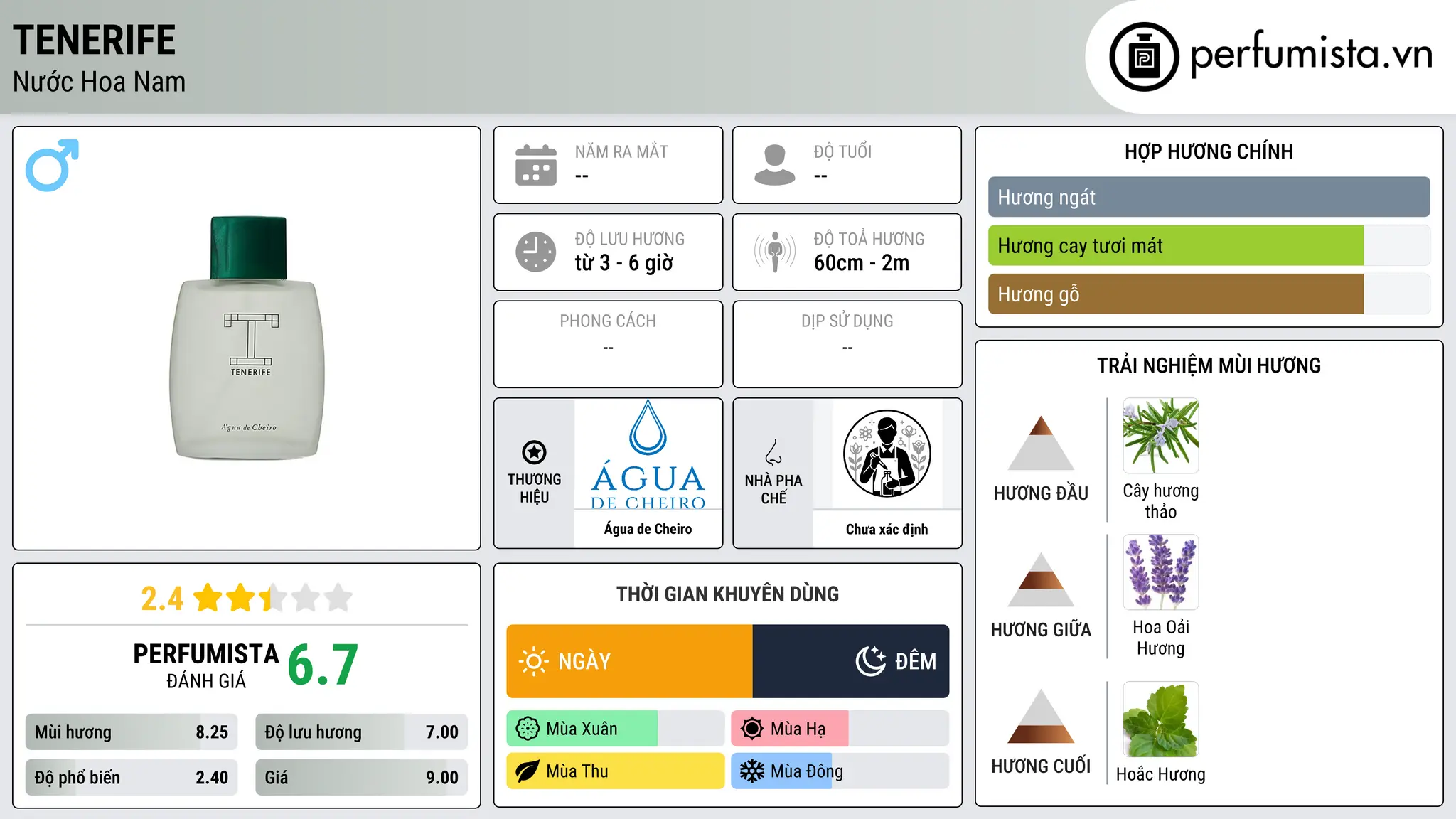The image size is (1456, 819).
Task: Click the Nước Hoa Nam subtitle
Action: point(99,82)
